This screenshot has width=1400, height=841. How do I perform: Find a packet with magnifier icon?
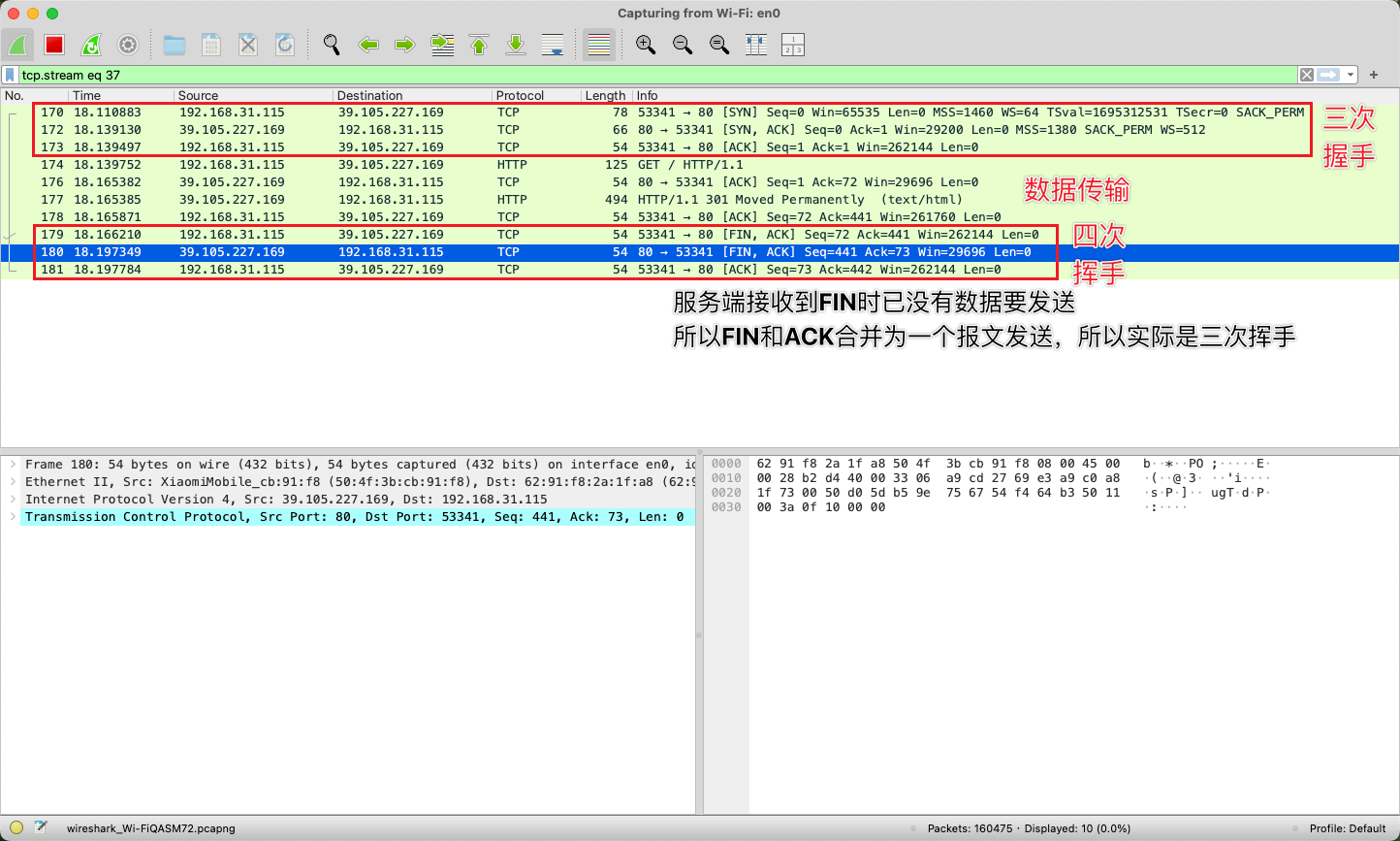click(x=332, y=45)
